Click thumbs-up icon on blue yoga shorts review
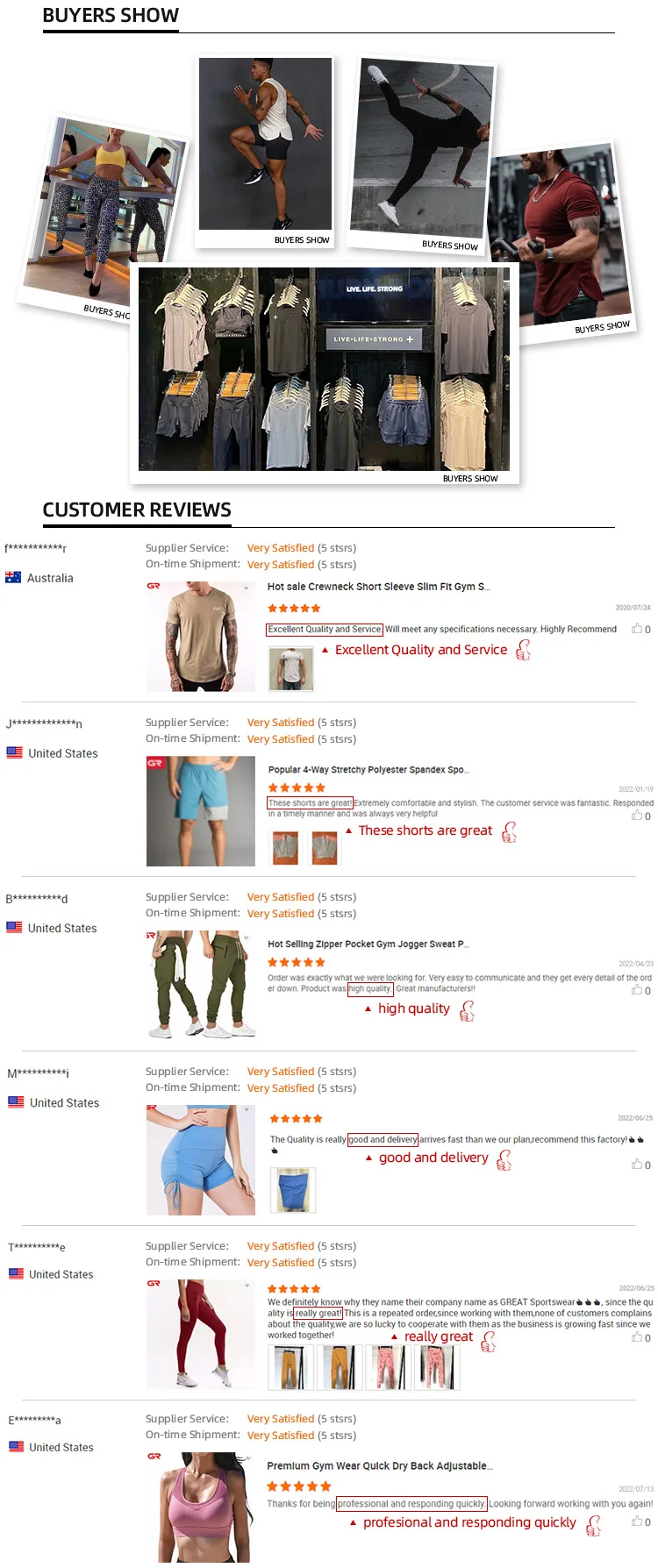The image size is (658, 1568). coord(637,1165)
